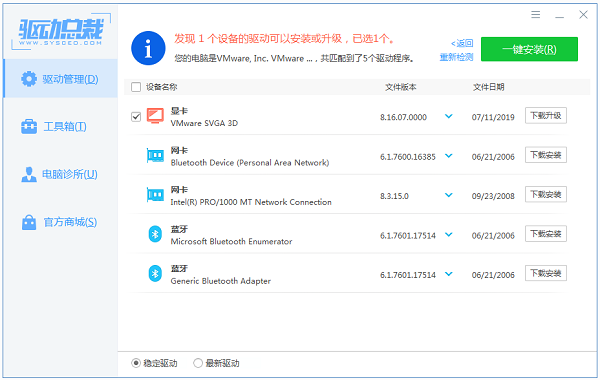This screenshot has width=600, height=380.
Task: Click the 驱动总裁 logo
Action: [61, 31]
